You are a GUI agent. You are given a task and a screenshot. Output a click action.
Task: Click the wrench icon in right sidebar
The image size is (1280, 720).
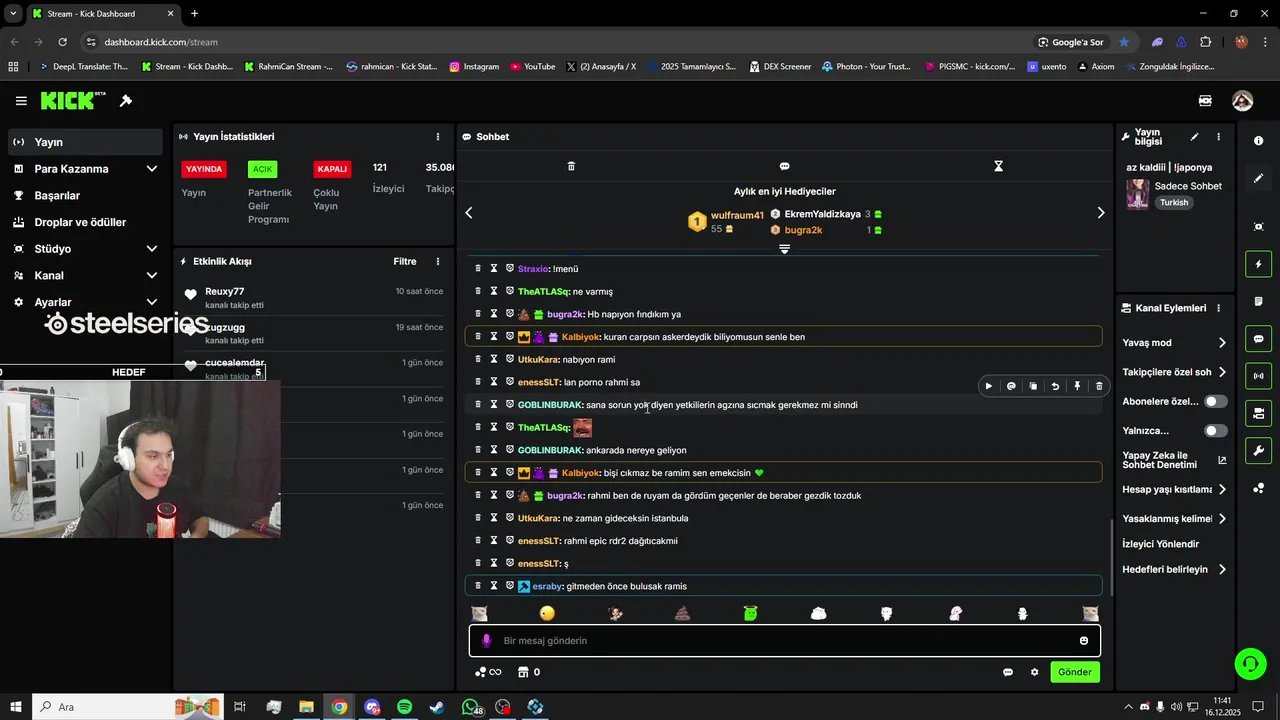click(x=1258, y=450)
